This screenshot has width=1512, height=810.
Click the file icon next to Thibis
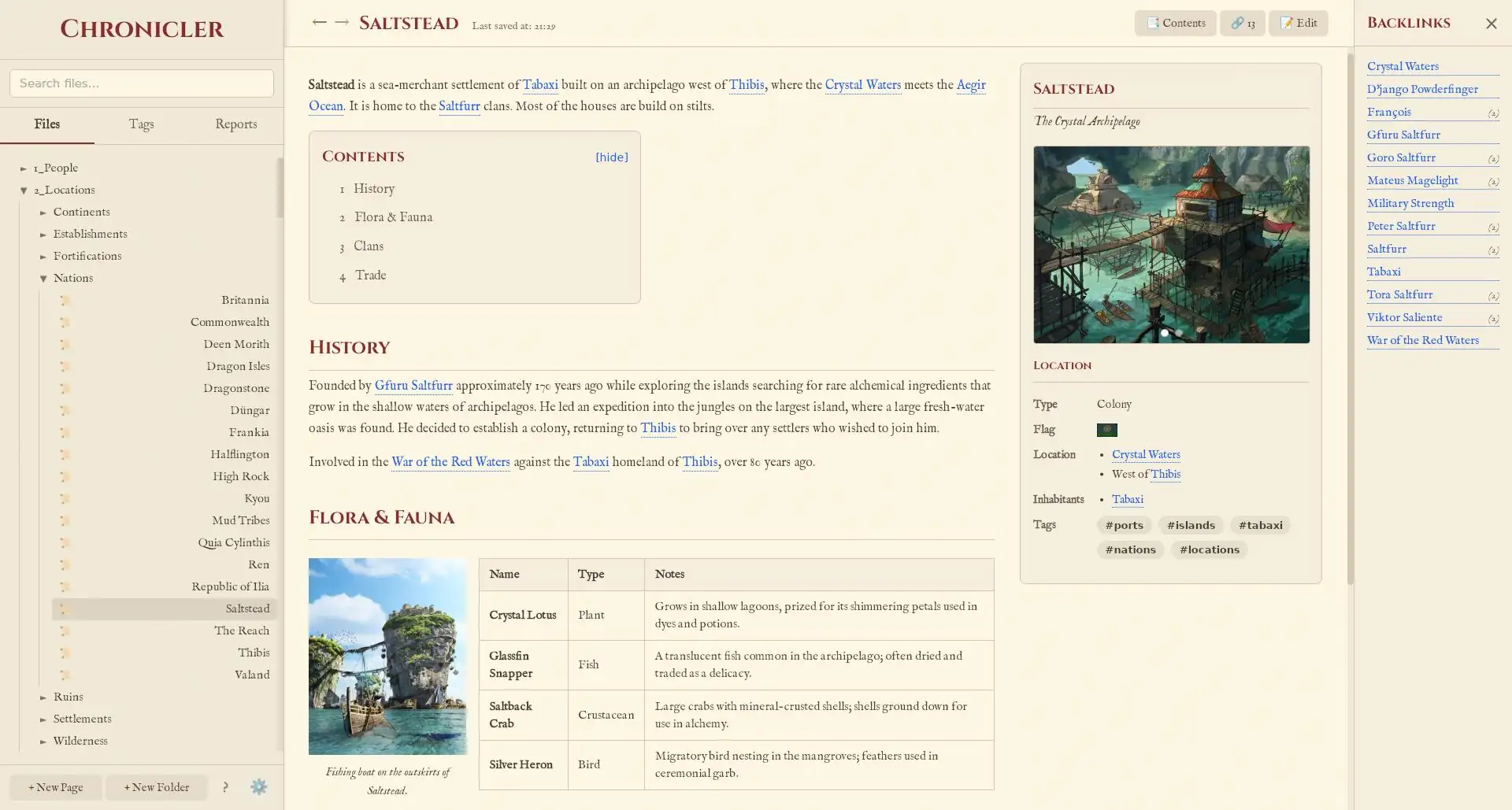point(65,653)
